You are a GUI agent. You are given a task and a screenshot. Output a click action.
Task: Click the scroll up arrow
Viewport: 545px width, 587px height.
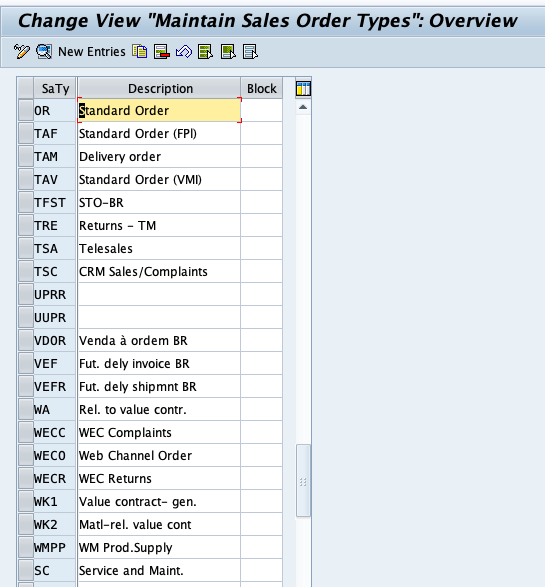[303, 107]
